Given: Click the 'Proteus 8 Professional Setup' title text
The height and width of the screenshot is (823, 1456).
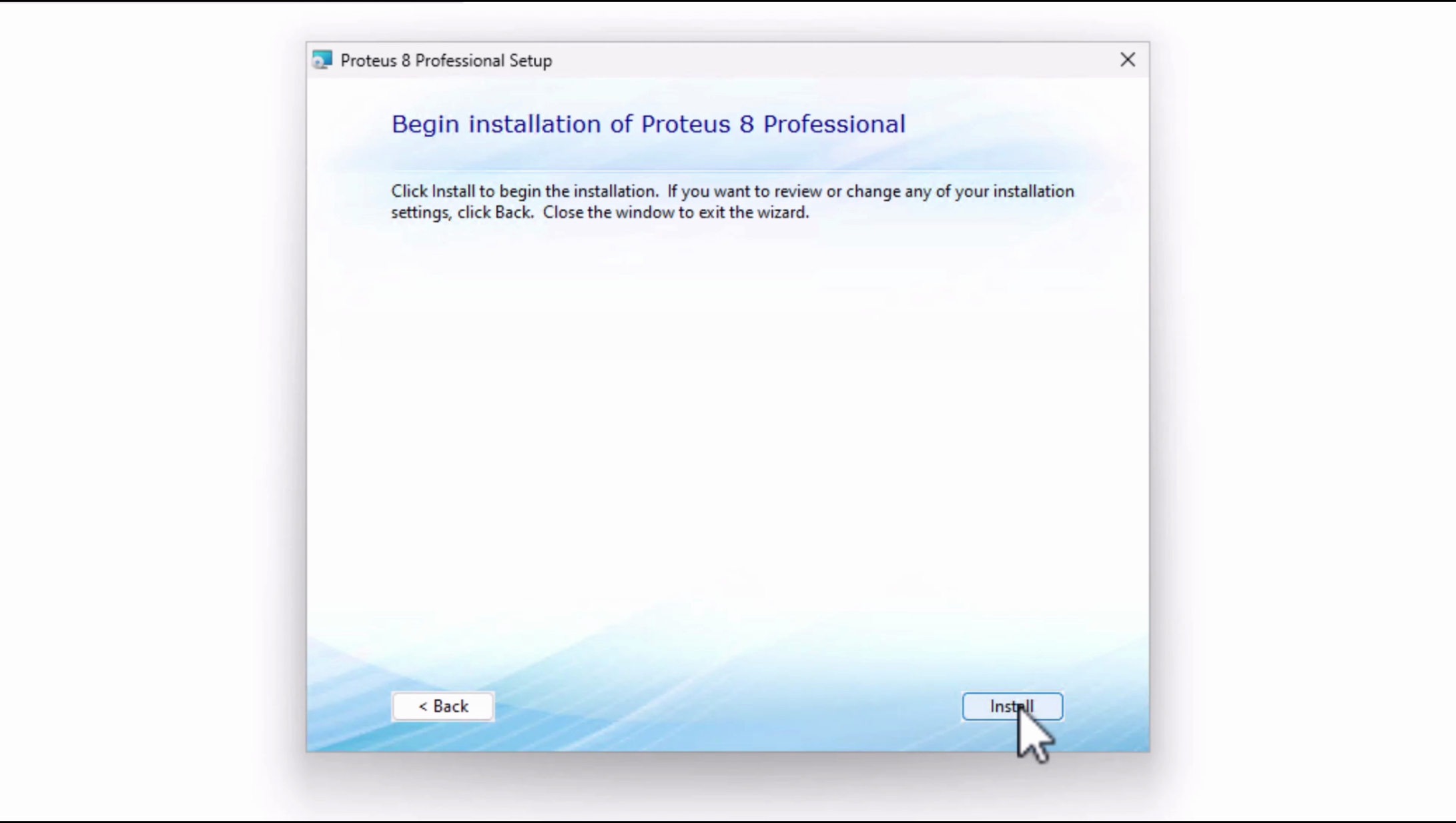Looking at the screenshot, I should 446,61.
